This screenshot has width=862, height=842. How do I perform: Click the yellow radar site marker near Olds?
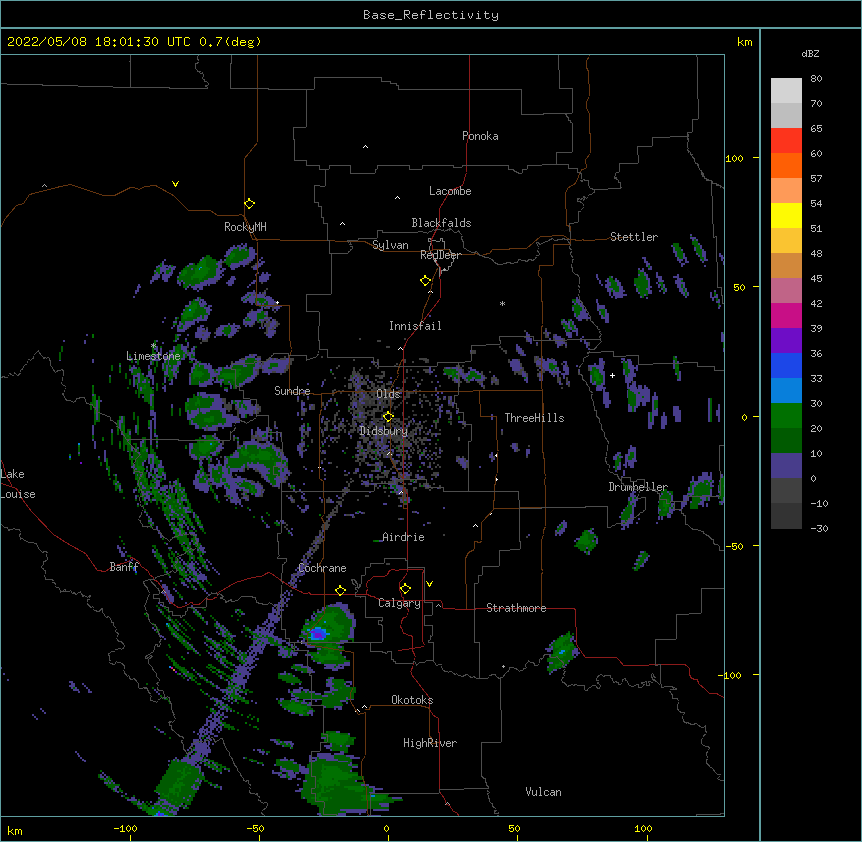point(388,417)
